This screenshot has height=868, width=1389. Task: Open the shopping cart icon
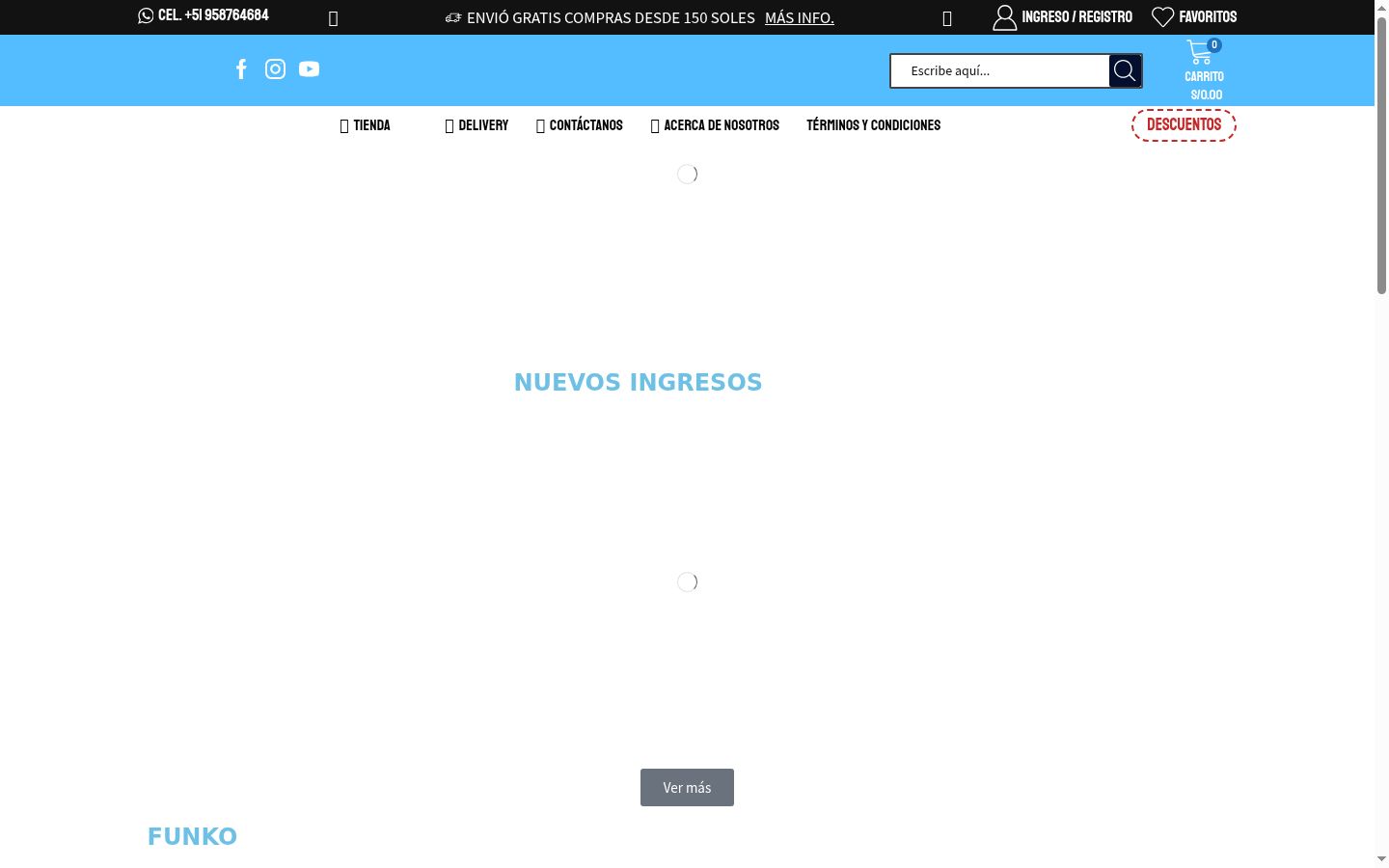1199,52
